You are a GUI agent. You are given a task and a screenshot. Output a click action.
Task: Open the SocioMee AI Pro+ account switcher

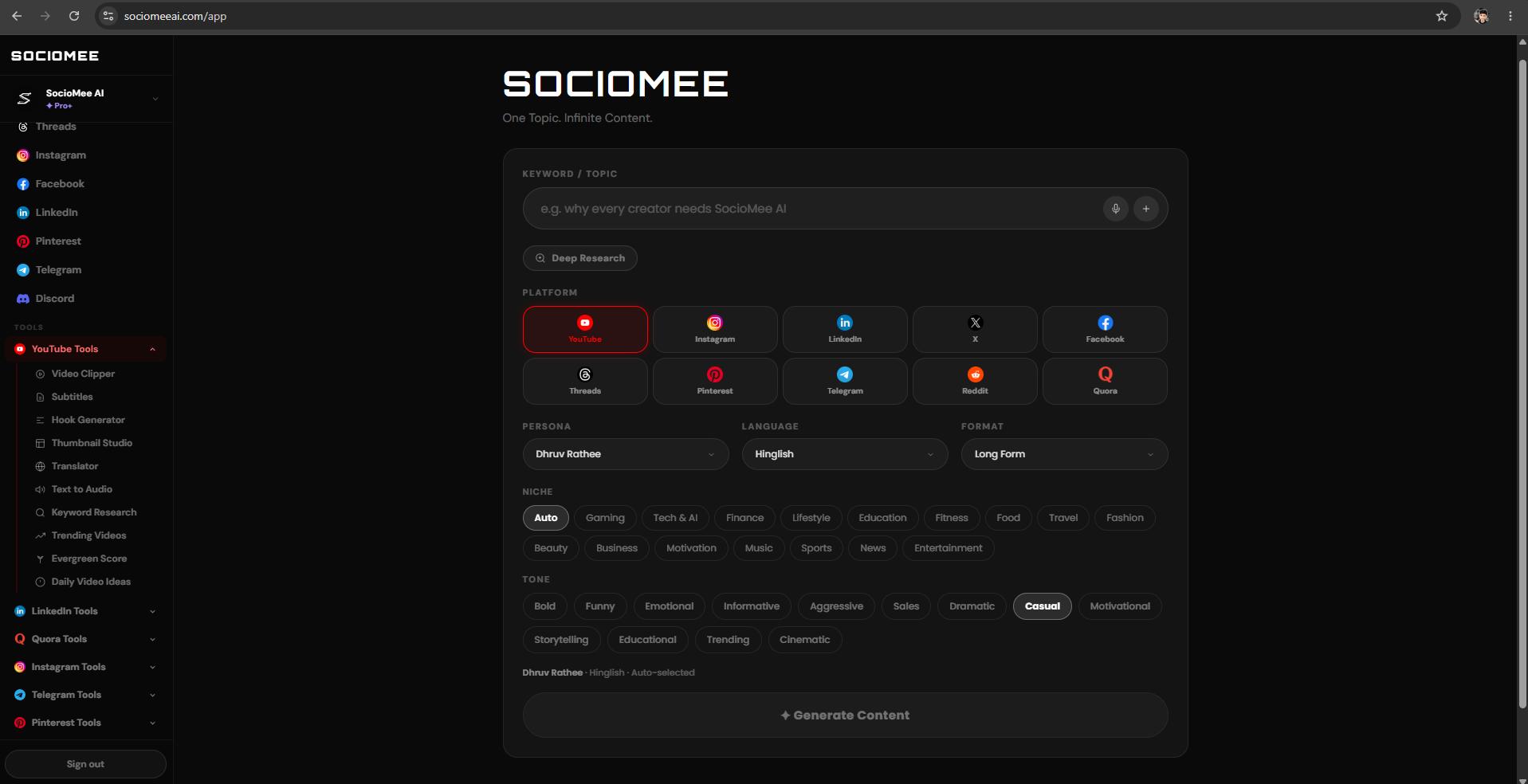point(86,99)
